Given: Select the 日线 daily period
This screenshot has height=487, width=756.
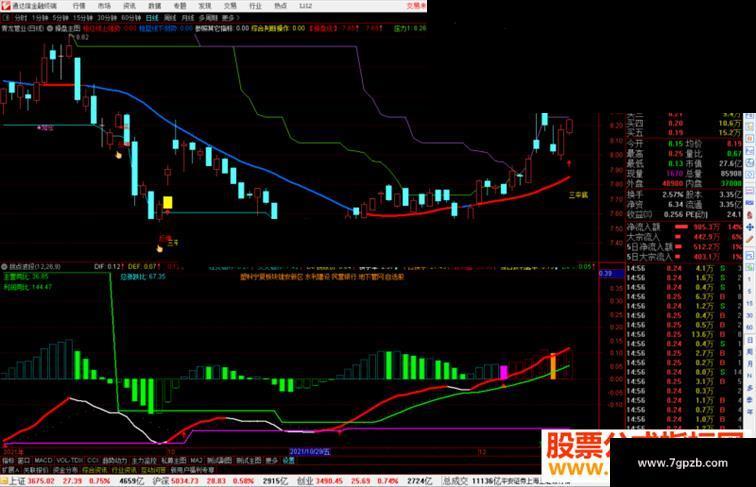Looking at the screenshot, I should (x=152, y=18).
